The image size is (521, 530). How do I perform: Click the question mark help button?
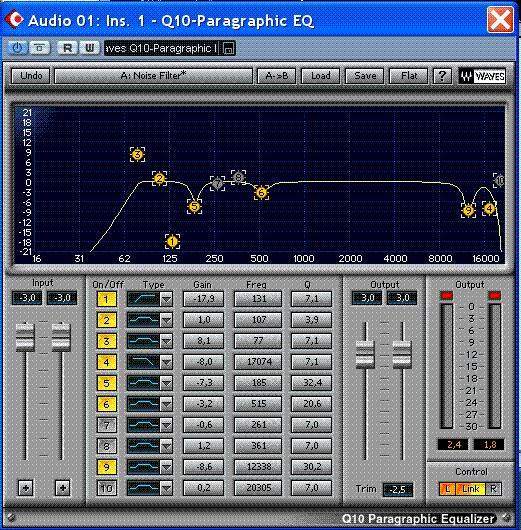click(x=442, y=76)
